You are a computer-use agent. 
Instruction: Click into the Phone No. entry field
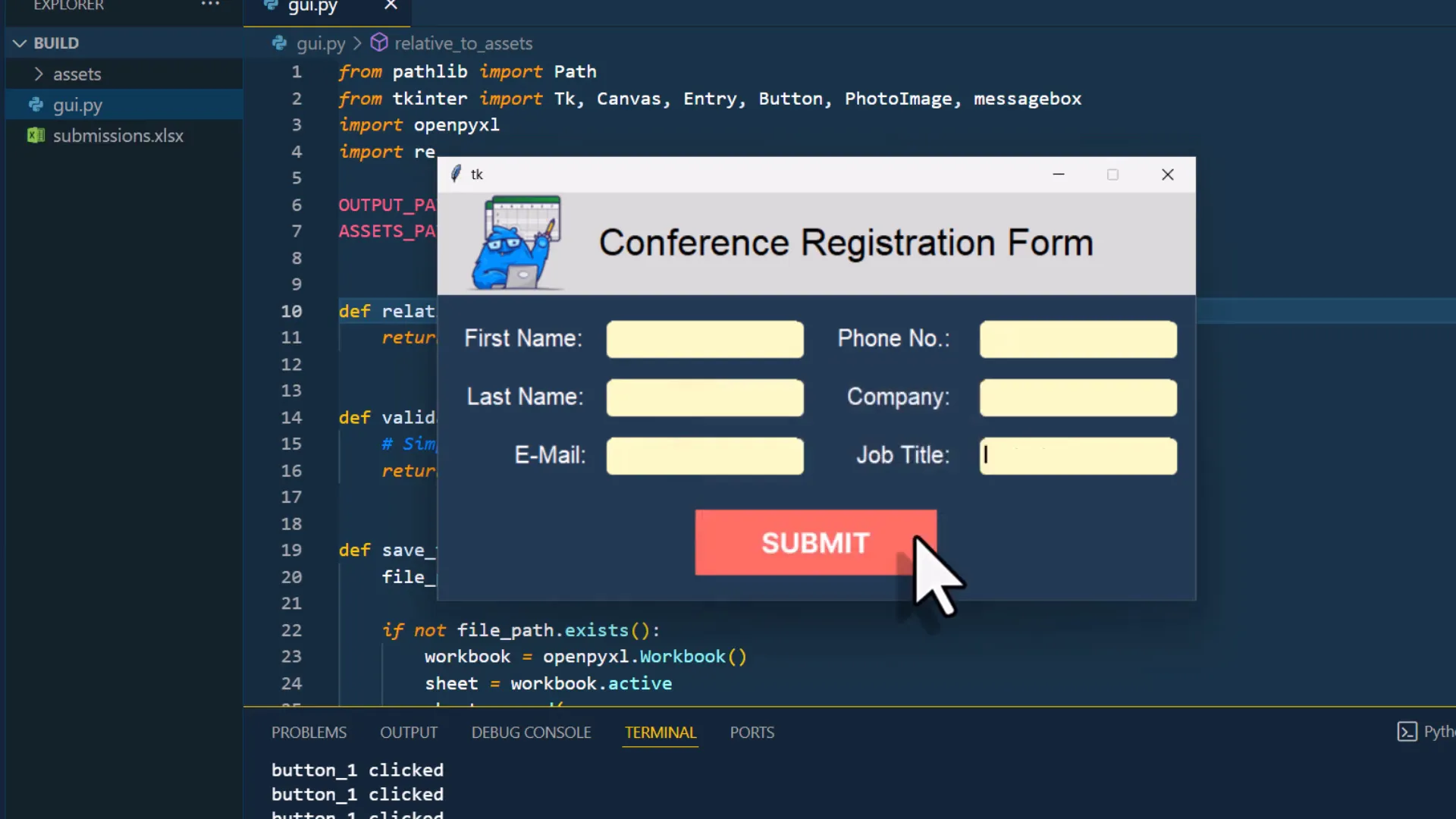(x=1078, y=339)
